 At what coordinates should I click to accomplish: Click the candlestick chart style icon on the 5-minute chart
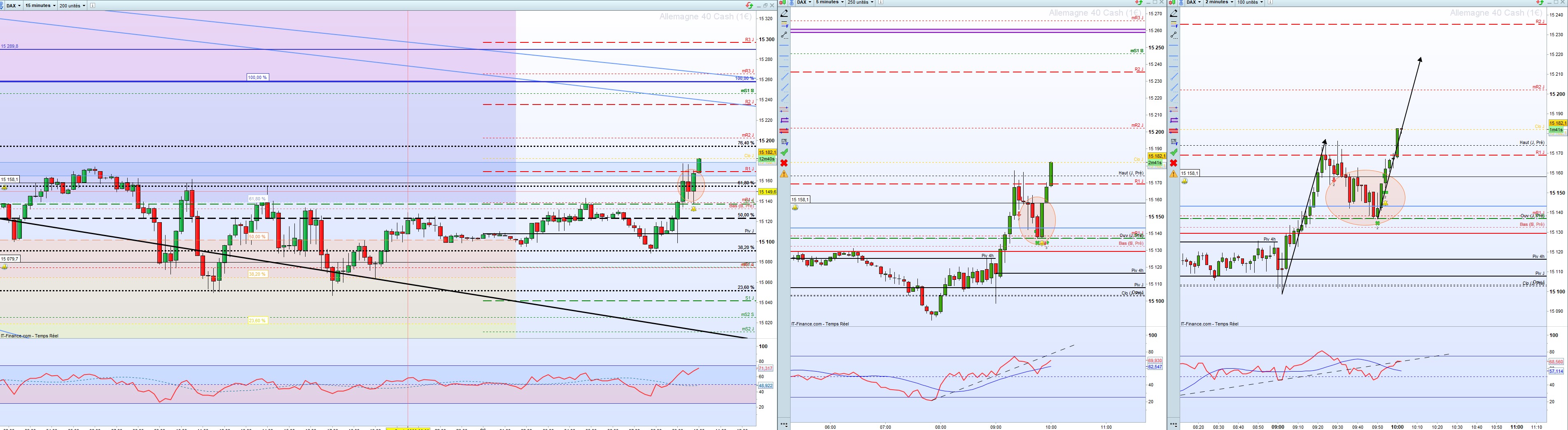pyautogui.click(x=782, y=2)
